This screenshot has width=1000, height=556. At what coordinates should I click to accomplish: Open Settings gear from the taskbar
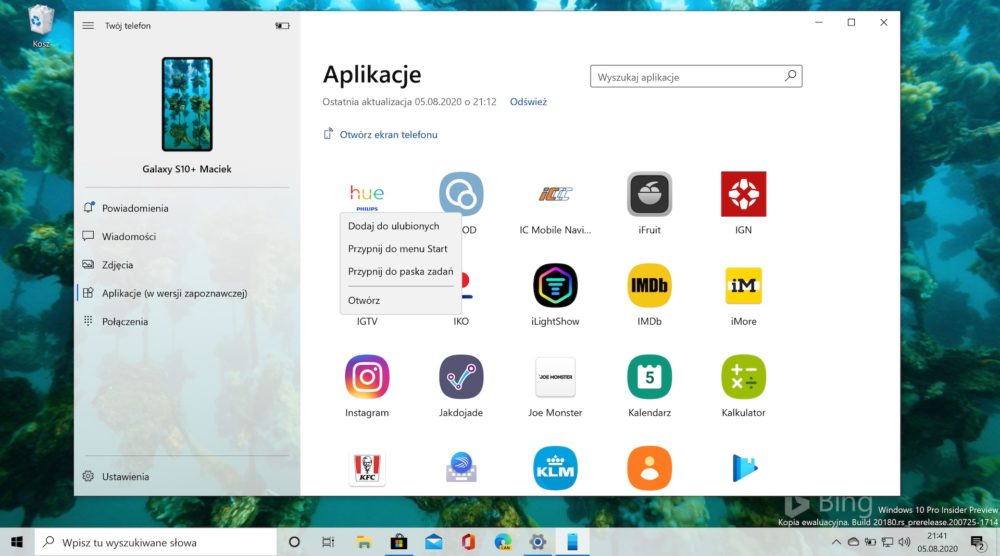coord(538,542)
